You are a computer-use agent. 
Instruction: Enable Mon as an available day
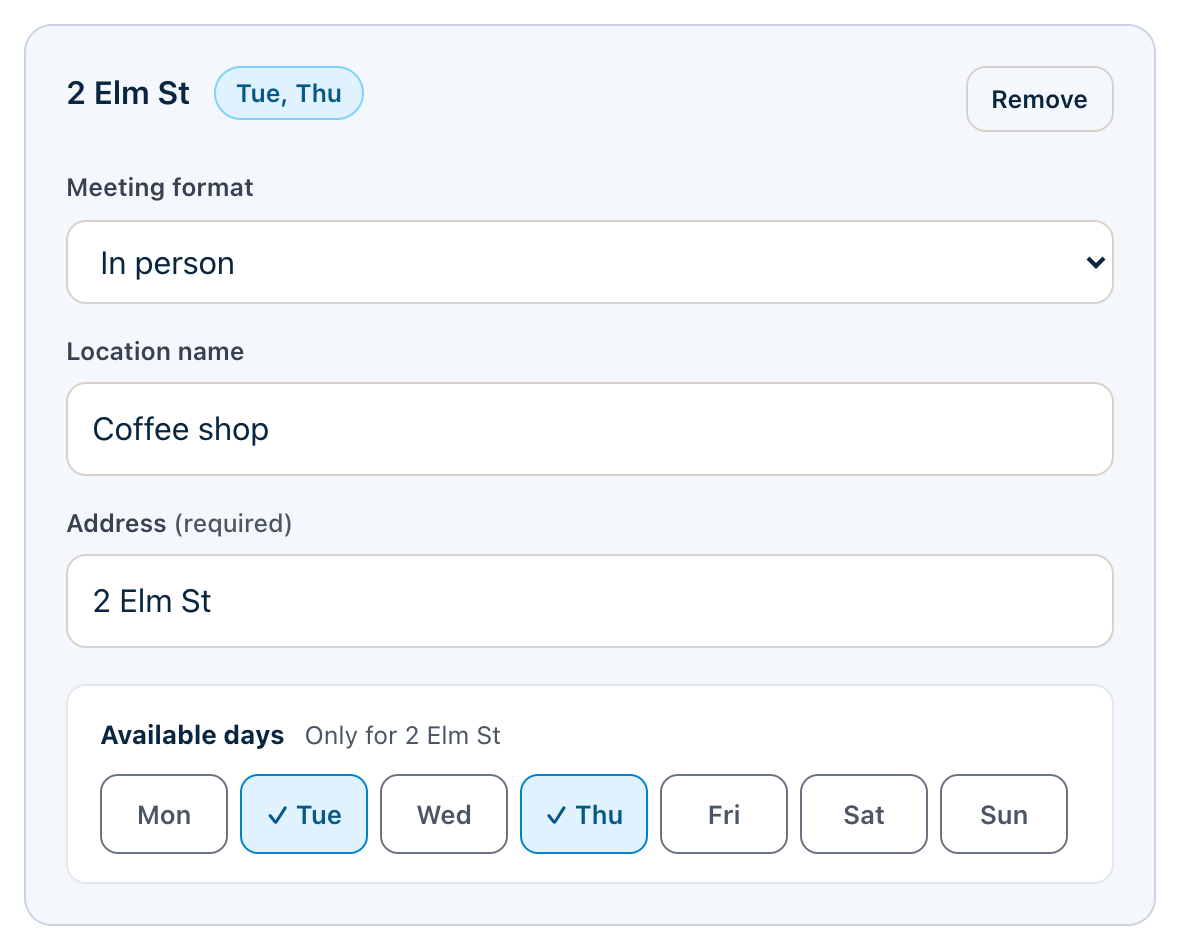(x=164, y=814)
